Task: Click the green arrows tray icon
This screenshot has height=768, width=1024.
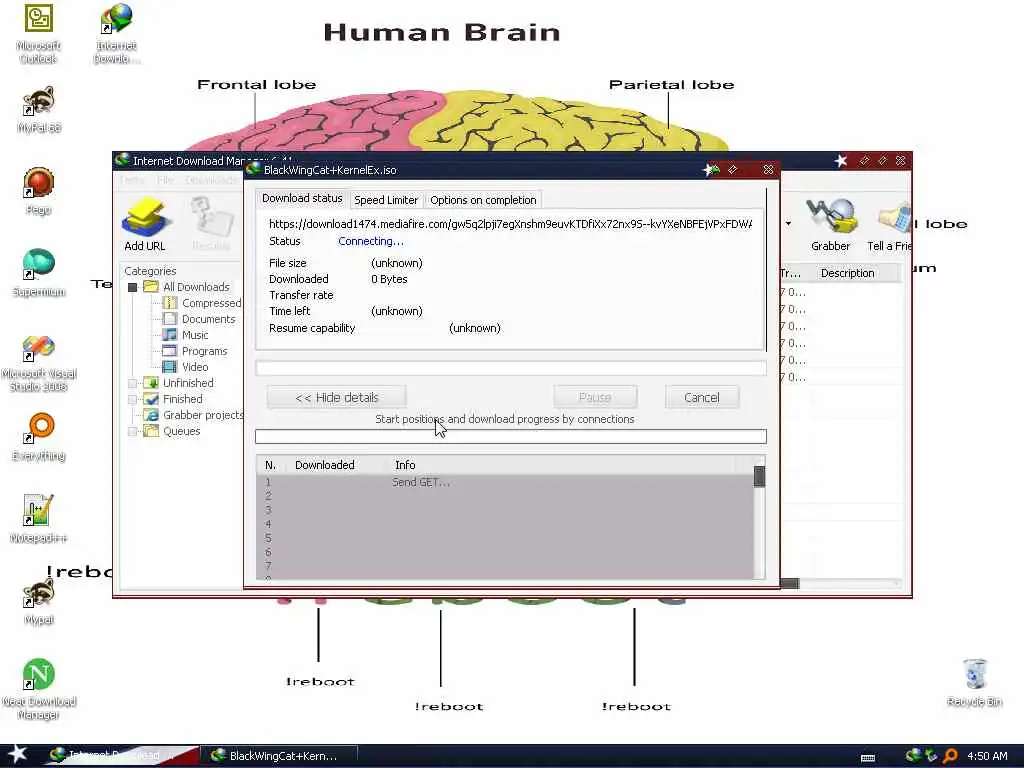Action: (x=932, y=756)
